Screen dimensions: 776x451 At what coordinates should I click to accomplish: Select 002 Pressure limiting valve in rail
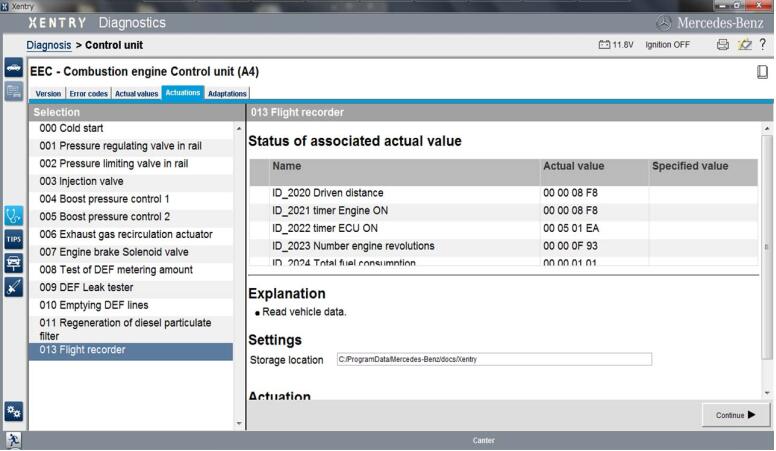[131, 164]
